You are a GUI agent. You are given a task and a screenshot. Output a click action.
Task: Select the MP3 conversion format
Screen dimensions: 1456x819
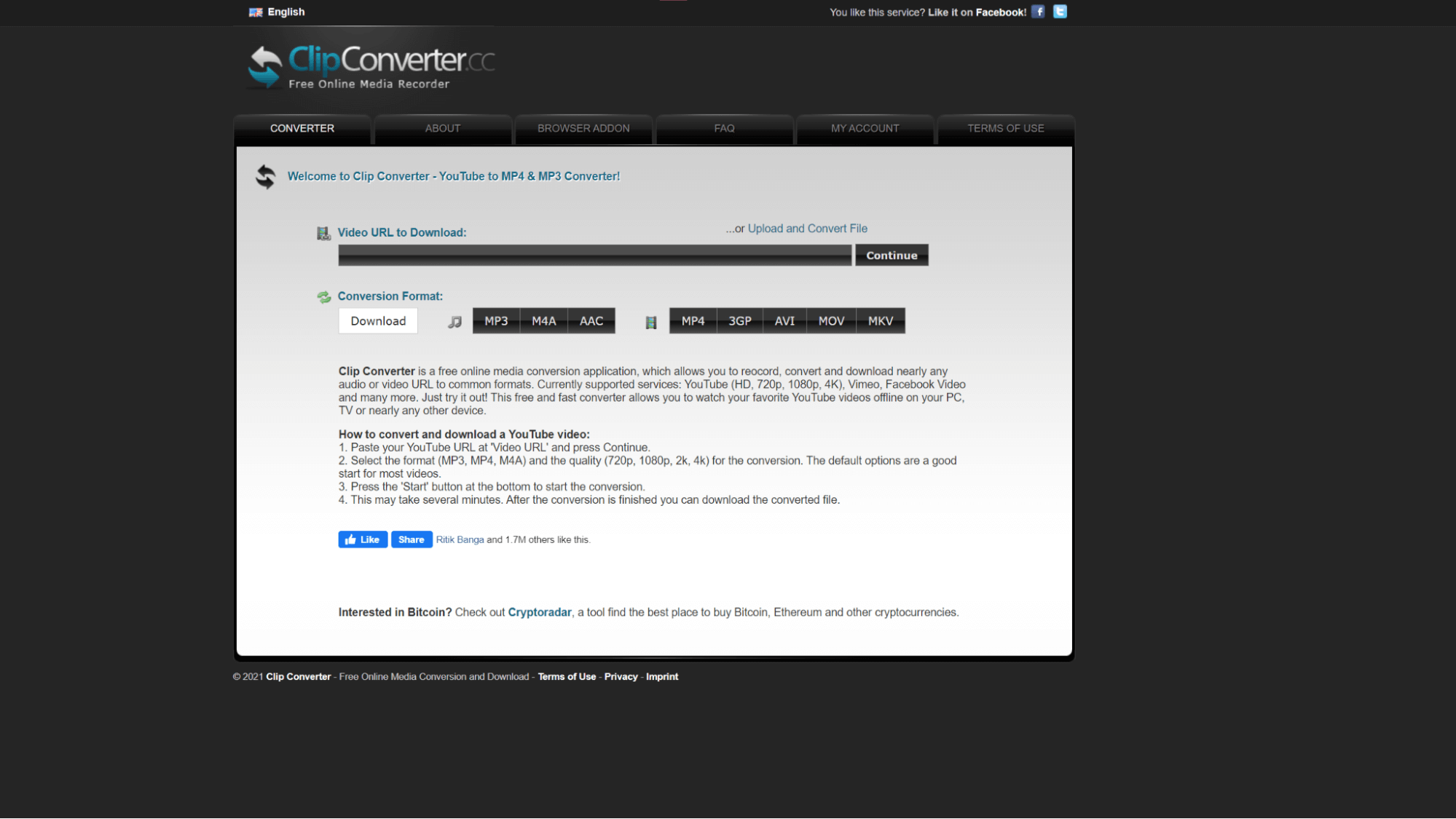[495, 321]
